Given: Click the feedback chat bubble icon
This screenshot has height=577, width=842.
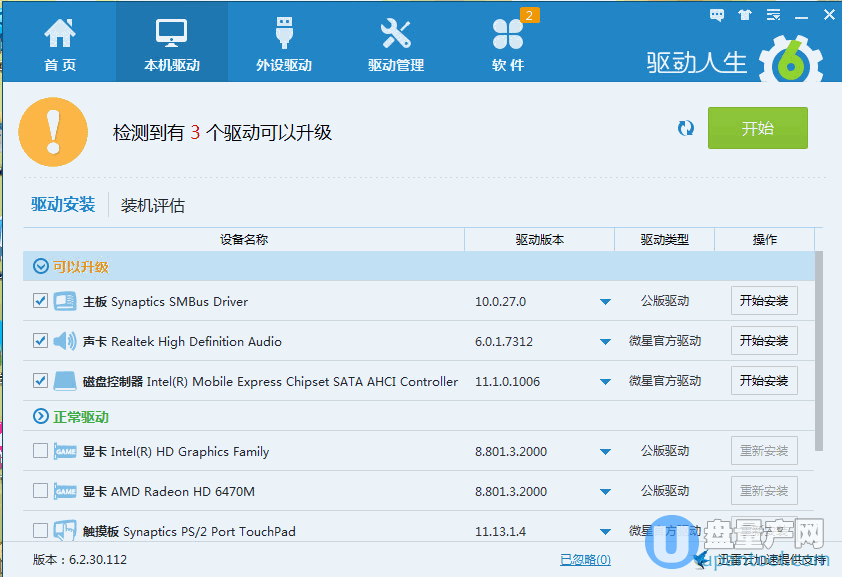Looking at the screenshot, I should [716, 15].
